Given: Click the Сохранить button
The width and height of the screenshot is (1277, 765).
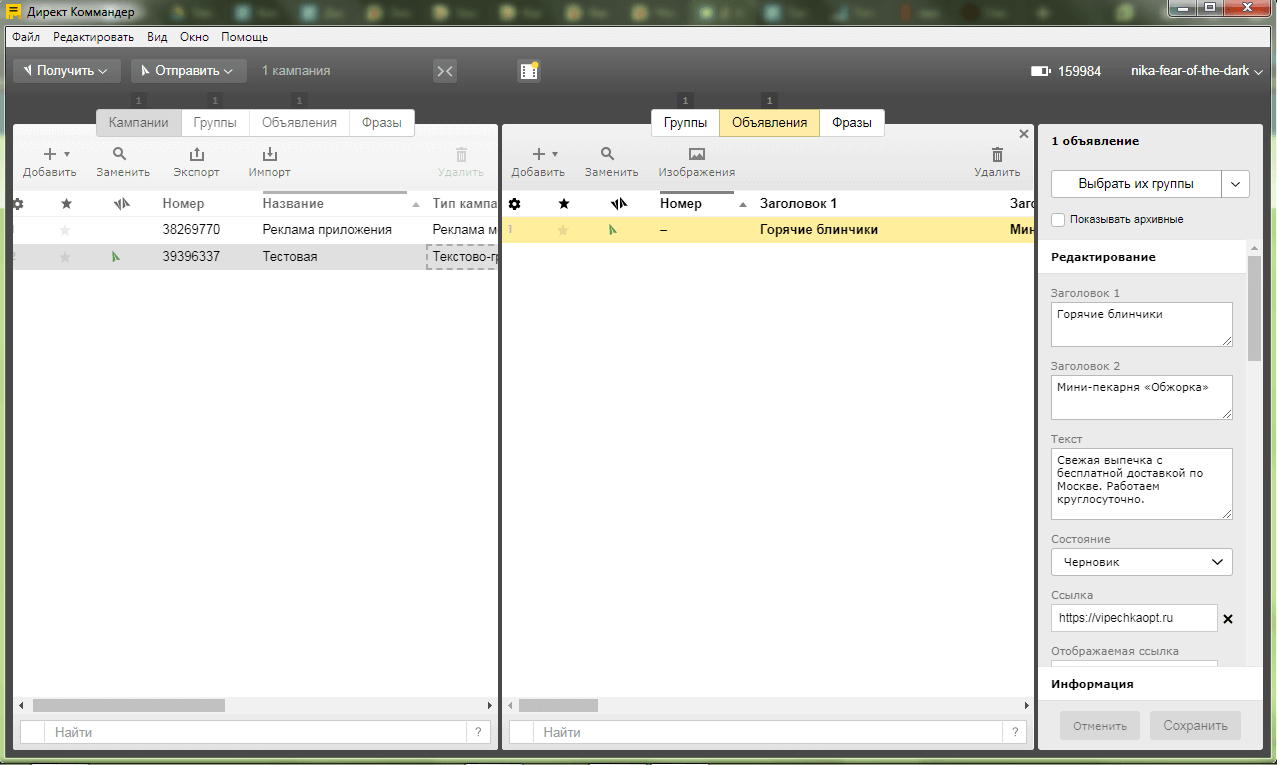Looking at the screenshot, I should (1195, 726).
